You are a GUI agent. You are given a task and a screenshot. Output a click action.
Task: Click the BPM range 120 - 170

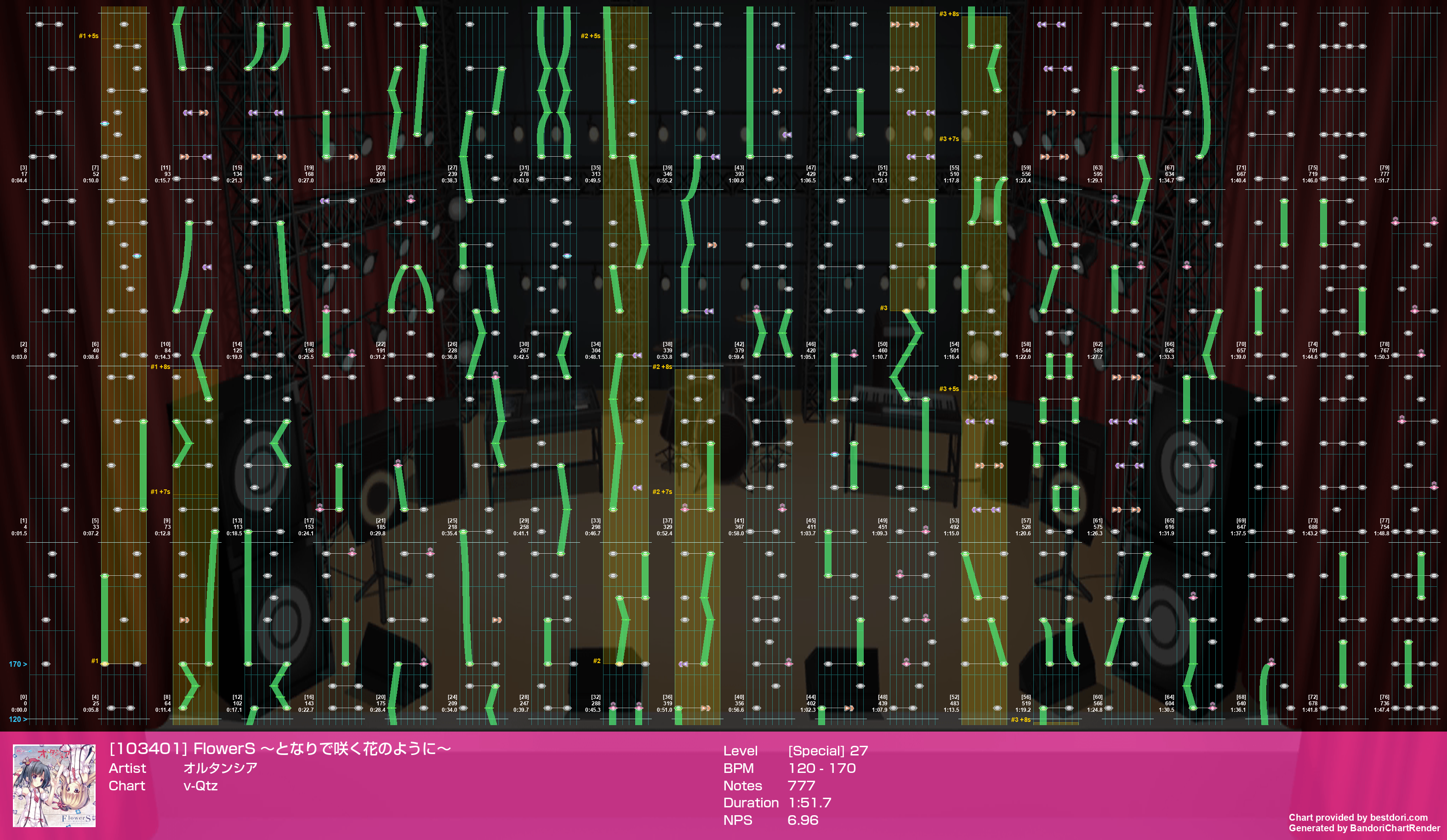point(822,768)
